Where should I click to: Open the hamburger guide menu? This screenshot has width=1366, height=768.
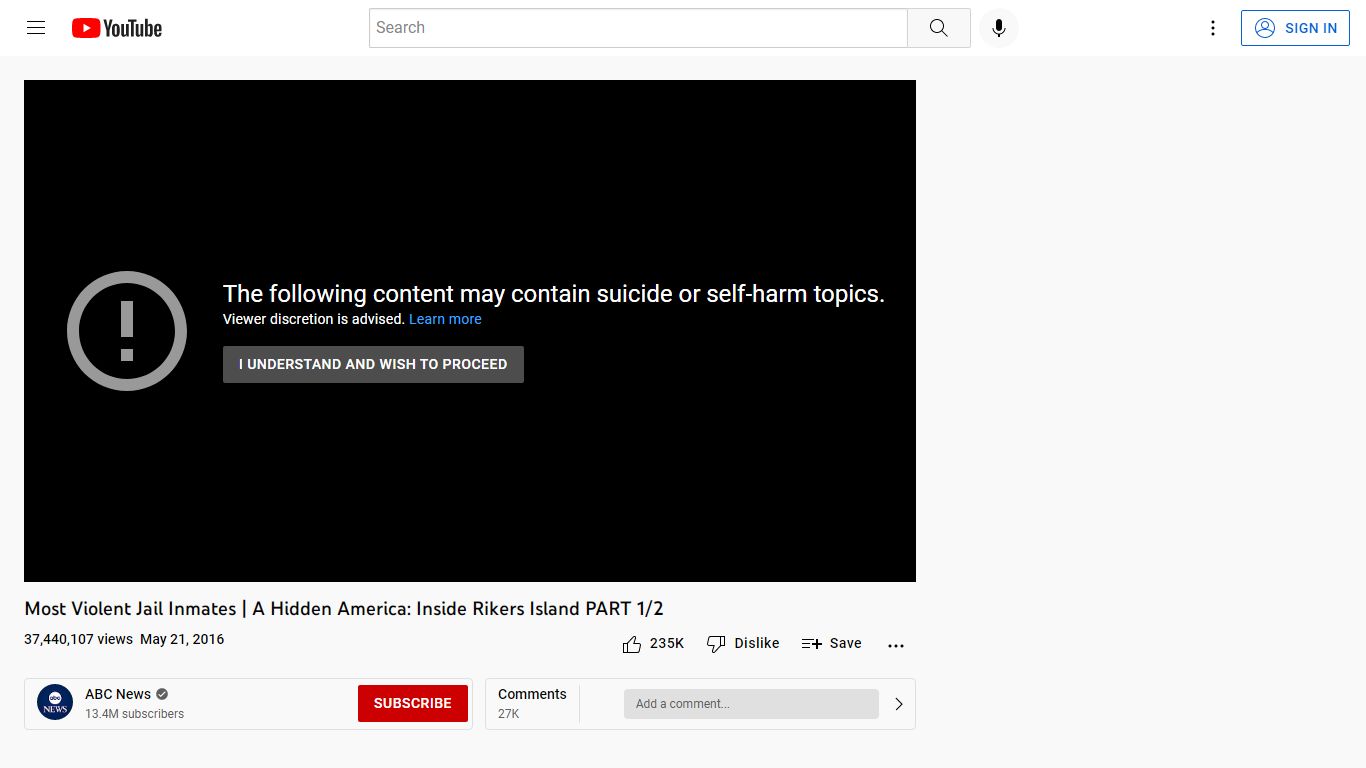coord(36,28)
